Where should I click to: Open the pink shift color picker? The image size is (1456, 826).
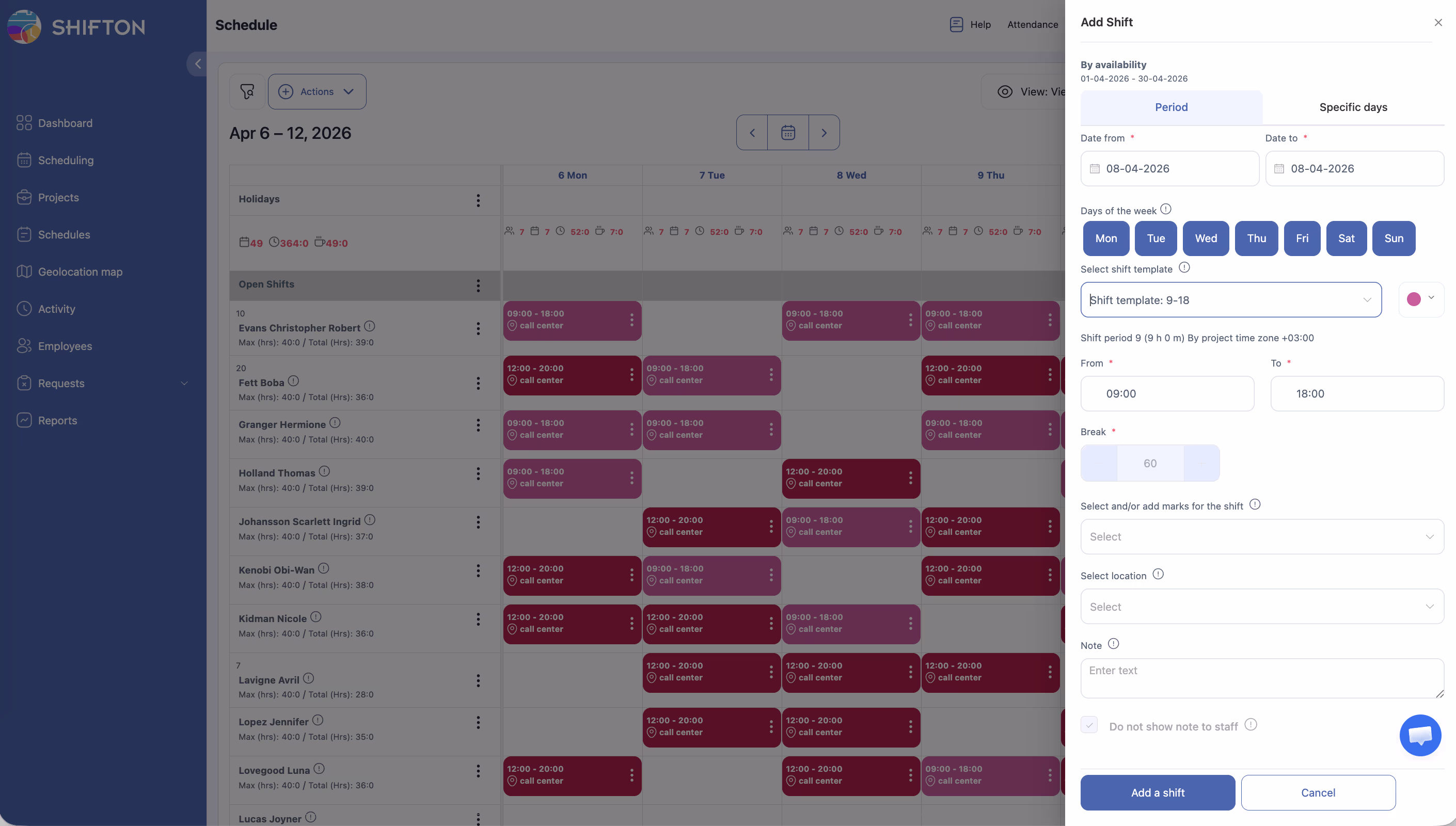[x=1421, y=299]
